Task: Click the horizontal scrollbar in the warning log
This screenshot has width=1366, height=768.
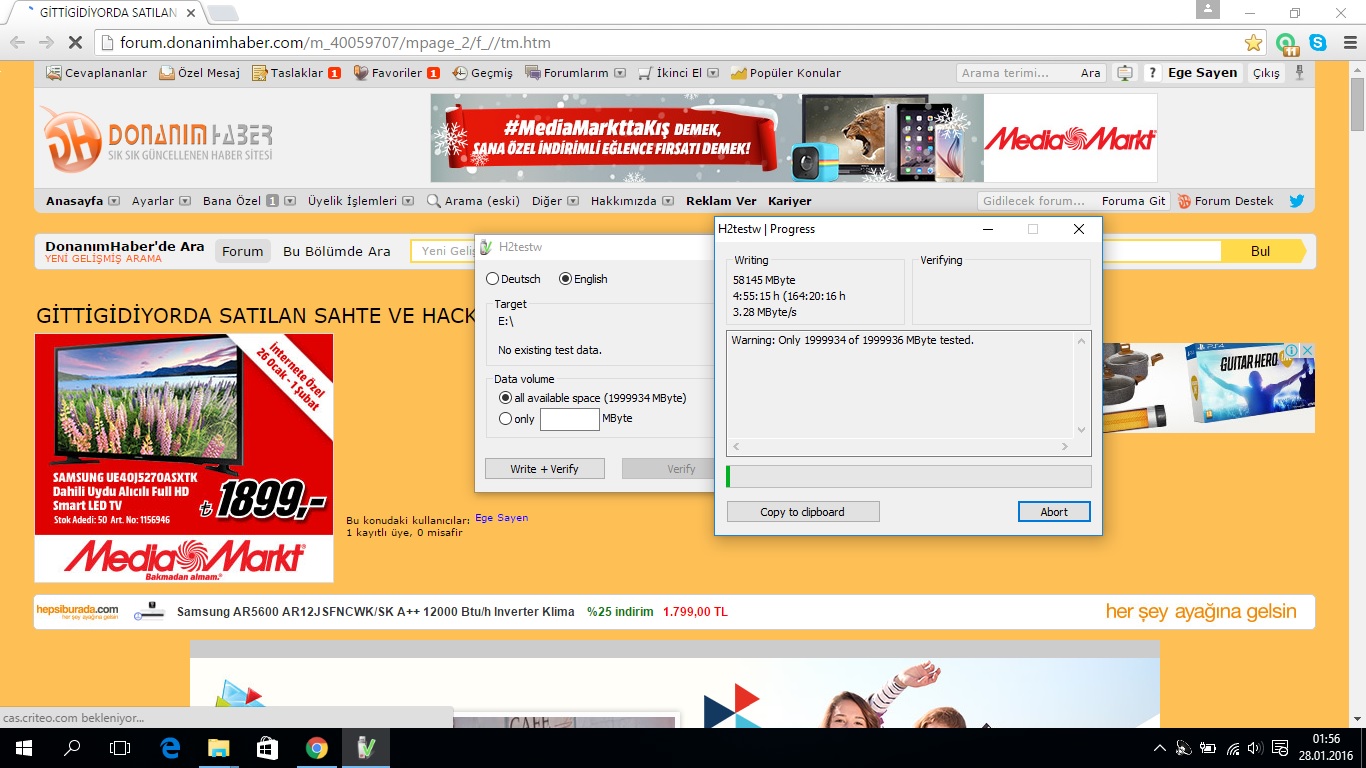Action: click(901, 446)
